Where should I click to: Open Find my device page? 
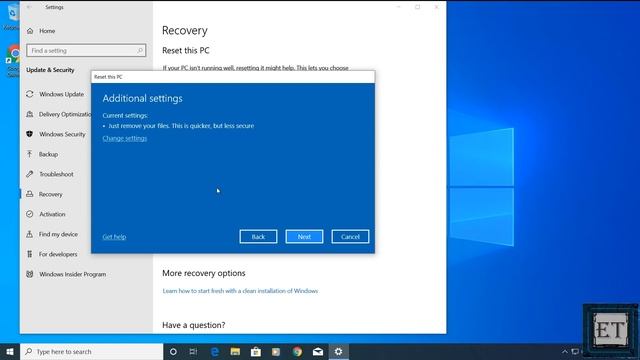[58, 234]
